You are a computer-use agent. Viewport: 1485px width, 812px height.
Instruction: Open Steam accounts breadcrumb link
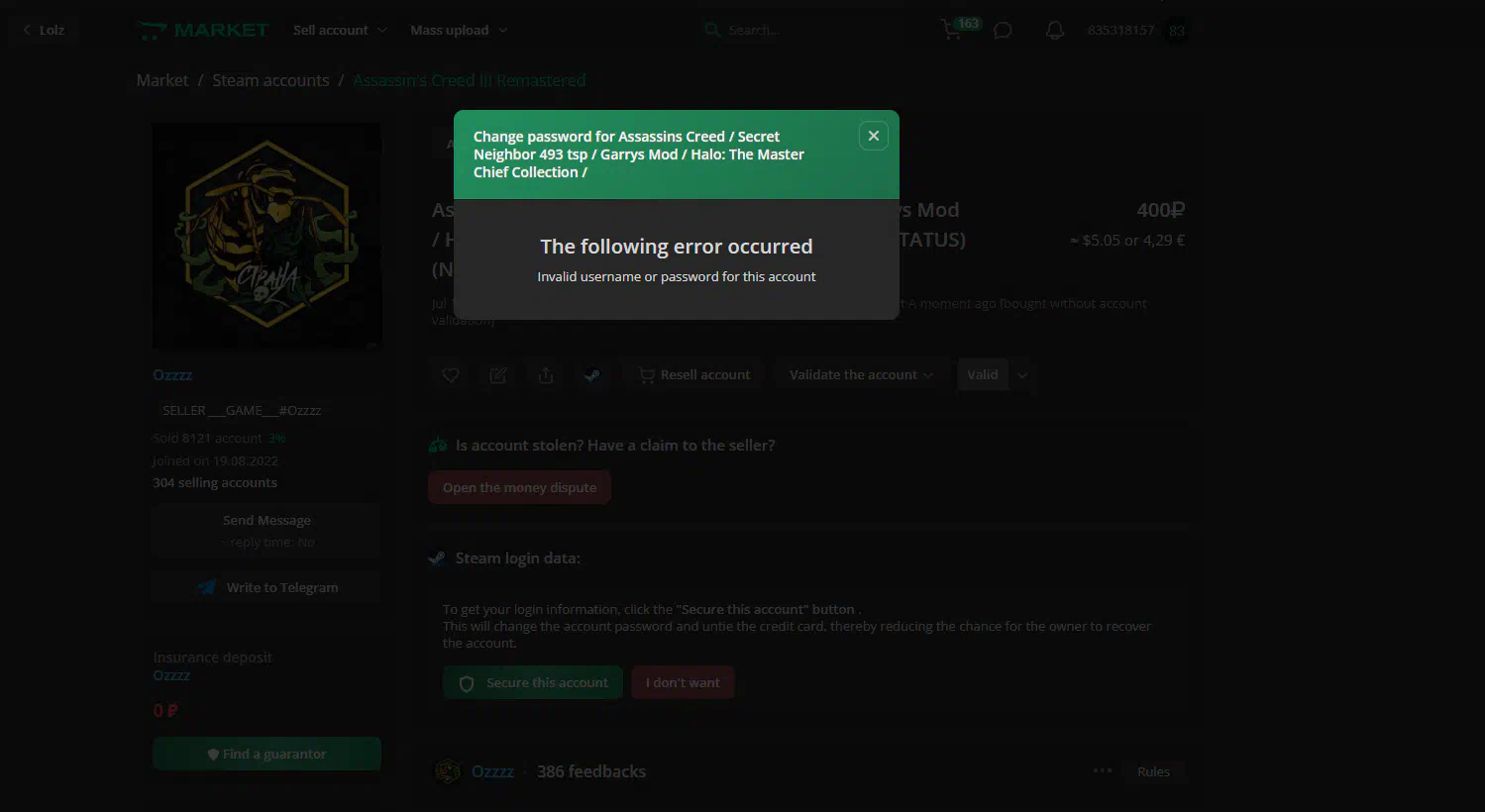270,80
